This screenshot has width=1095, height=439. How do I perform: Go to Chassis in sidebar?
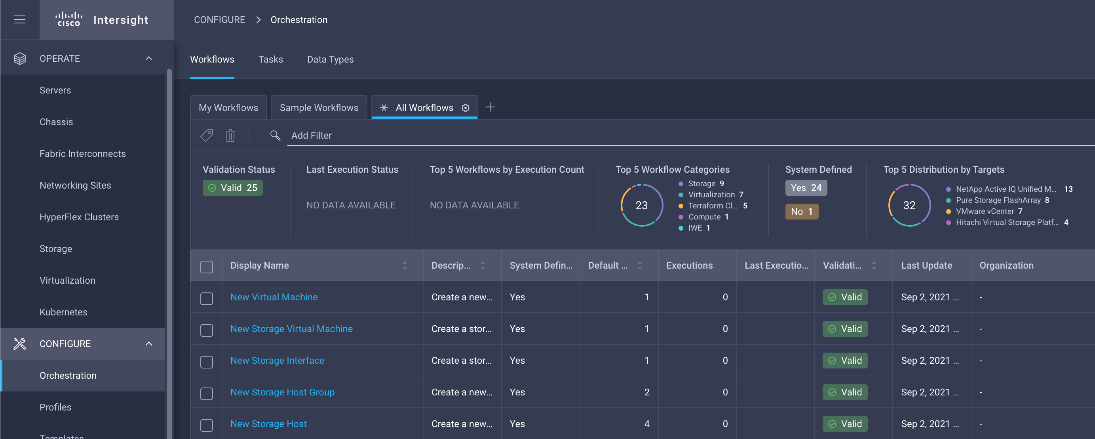57,122
